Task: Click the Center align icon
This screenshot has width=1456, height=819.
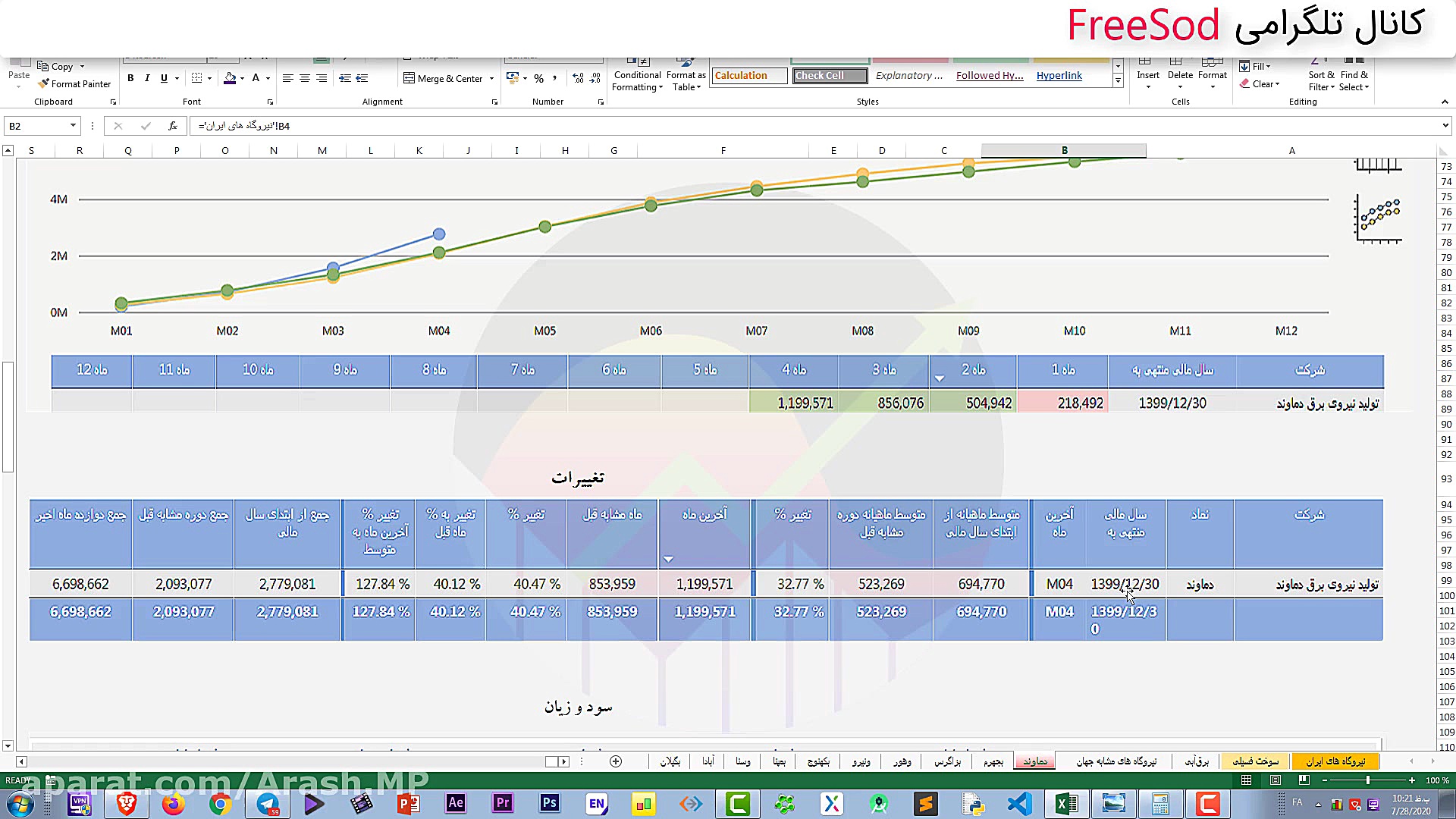Action: coord(304,78)
